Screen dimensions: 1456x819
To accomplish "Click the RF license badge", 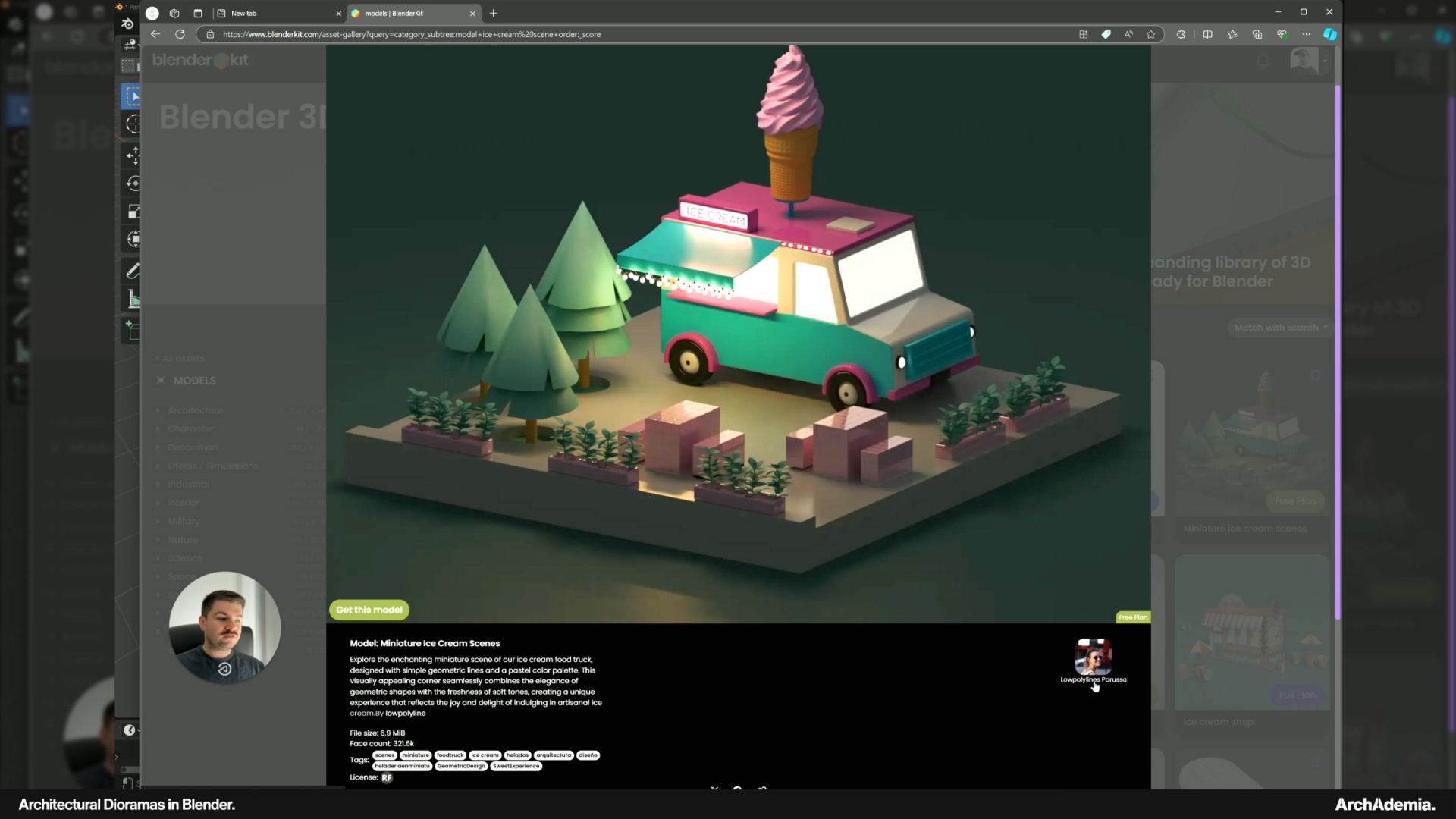I will click(x=387, y=777).
